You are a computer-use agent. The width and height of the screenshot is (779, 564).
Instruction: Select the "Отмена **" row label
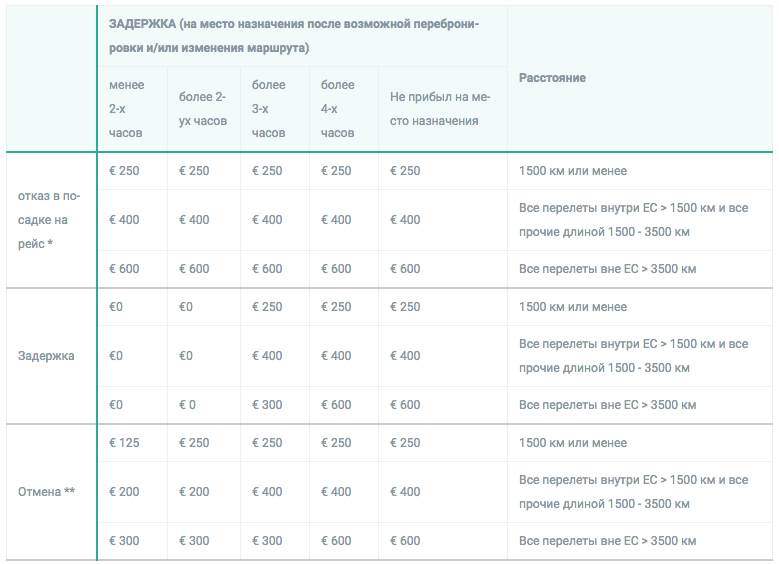pyautogui.click(x=47, y=492)
